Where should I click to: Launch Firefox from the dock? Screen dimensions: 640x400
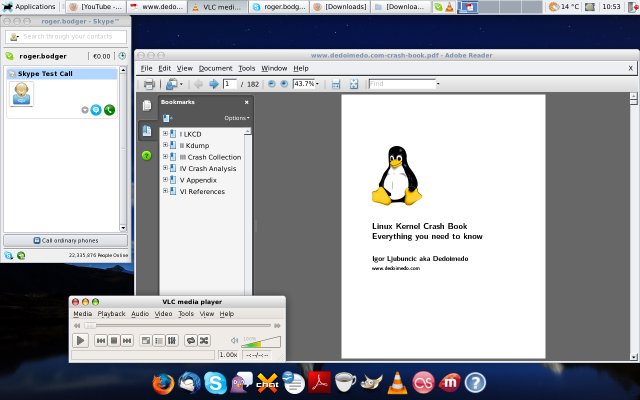(163, 382)
